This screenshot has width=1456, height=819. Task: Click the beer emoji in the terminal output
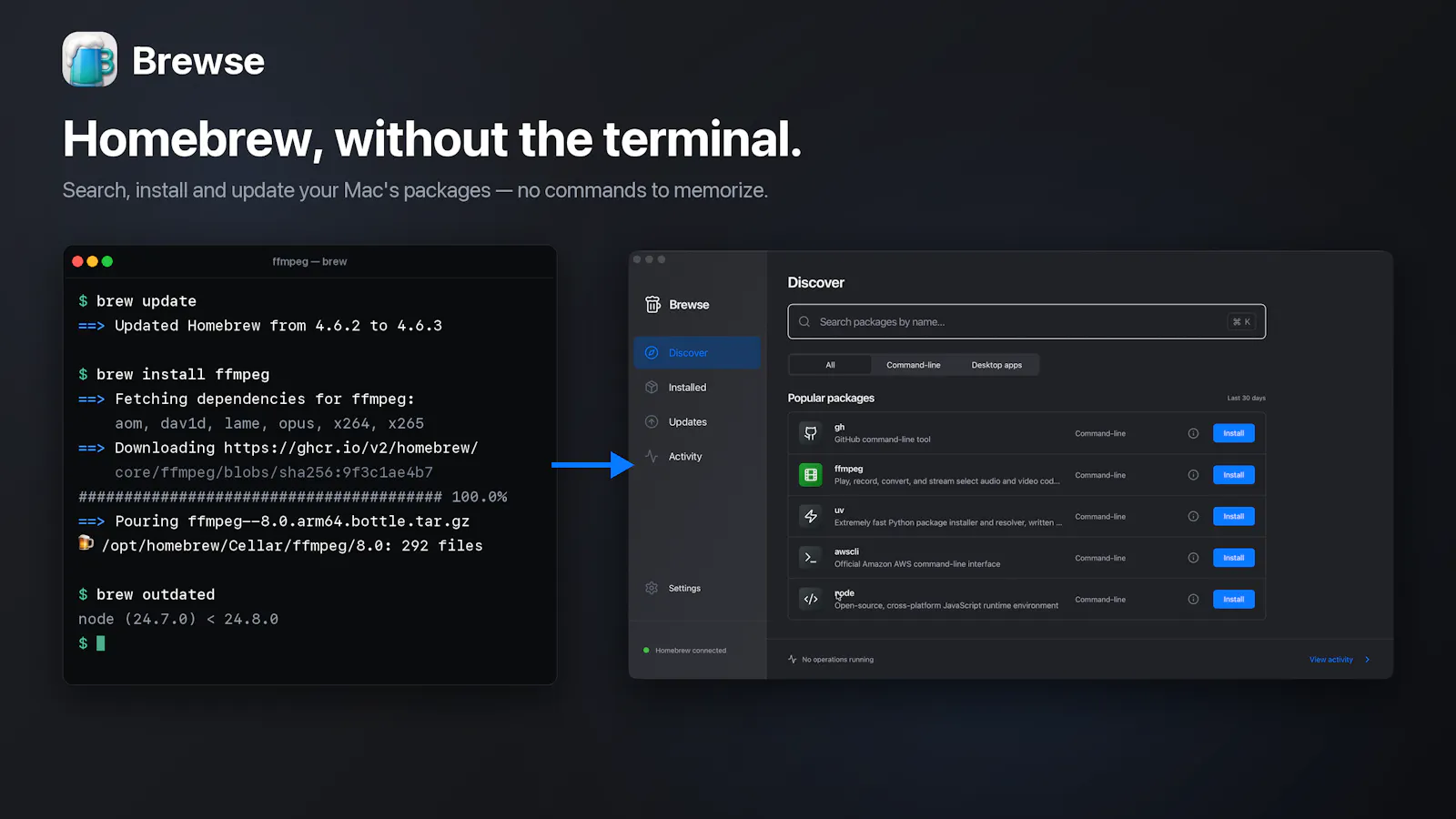[86, 543]
